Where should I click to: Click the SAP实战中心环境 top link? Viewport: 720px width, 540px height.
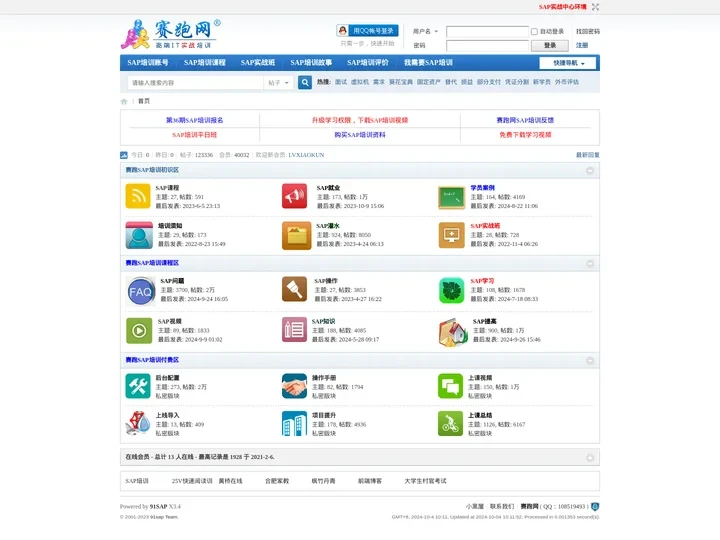(562, 7)
